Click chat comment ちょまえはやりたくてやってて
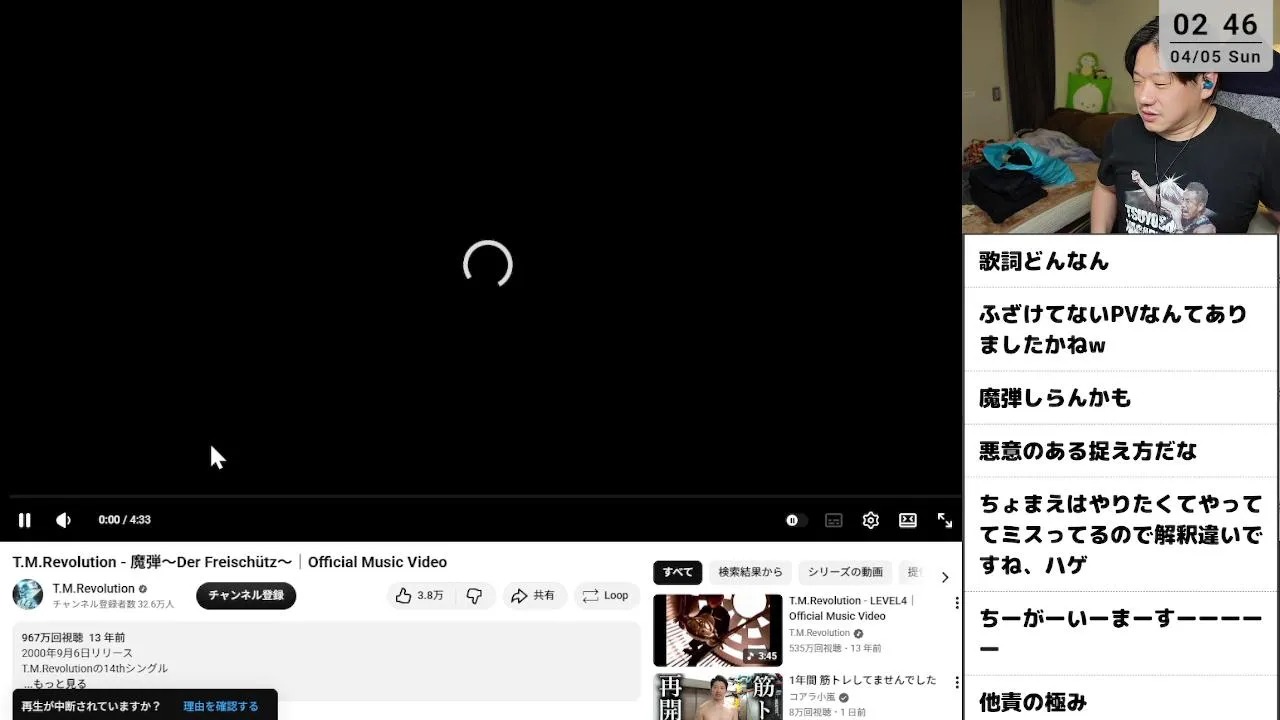The width and height of the screenshot is (1280, 720). click(1121, 535)
